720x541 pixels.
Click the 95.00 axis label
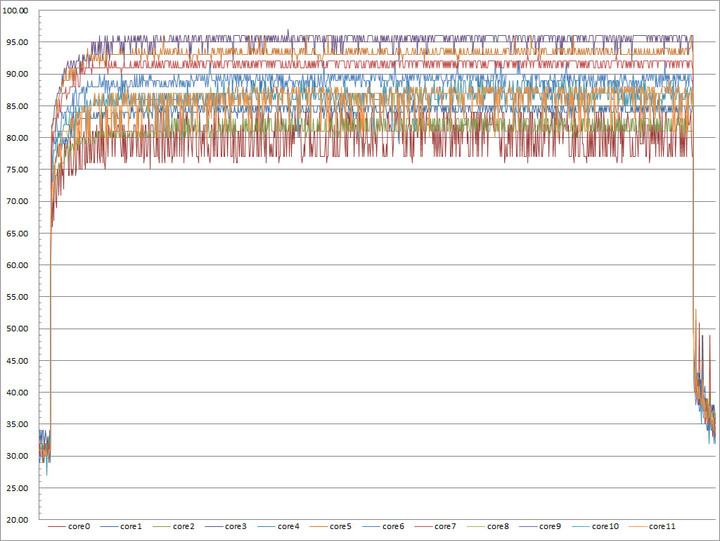tap(17, 42)
